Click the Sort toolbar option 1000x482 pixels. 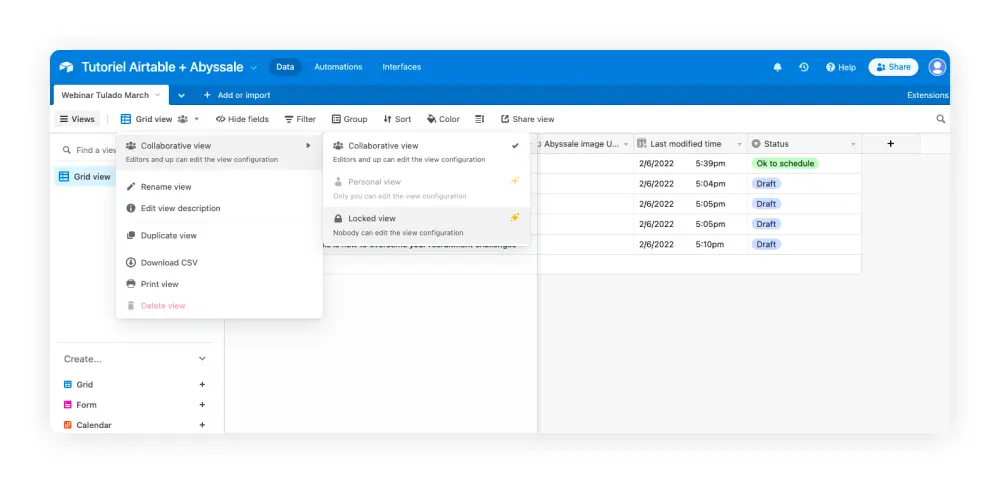point(397,119)
